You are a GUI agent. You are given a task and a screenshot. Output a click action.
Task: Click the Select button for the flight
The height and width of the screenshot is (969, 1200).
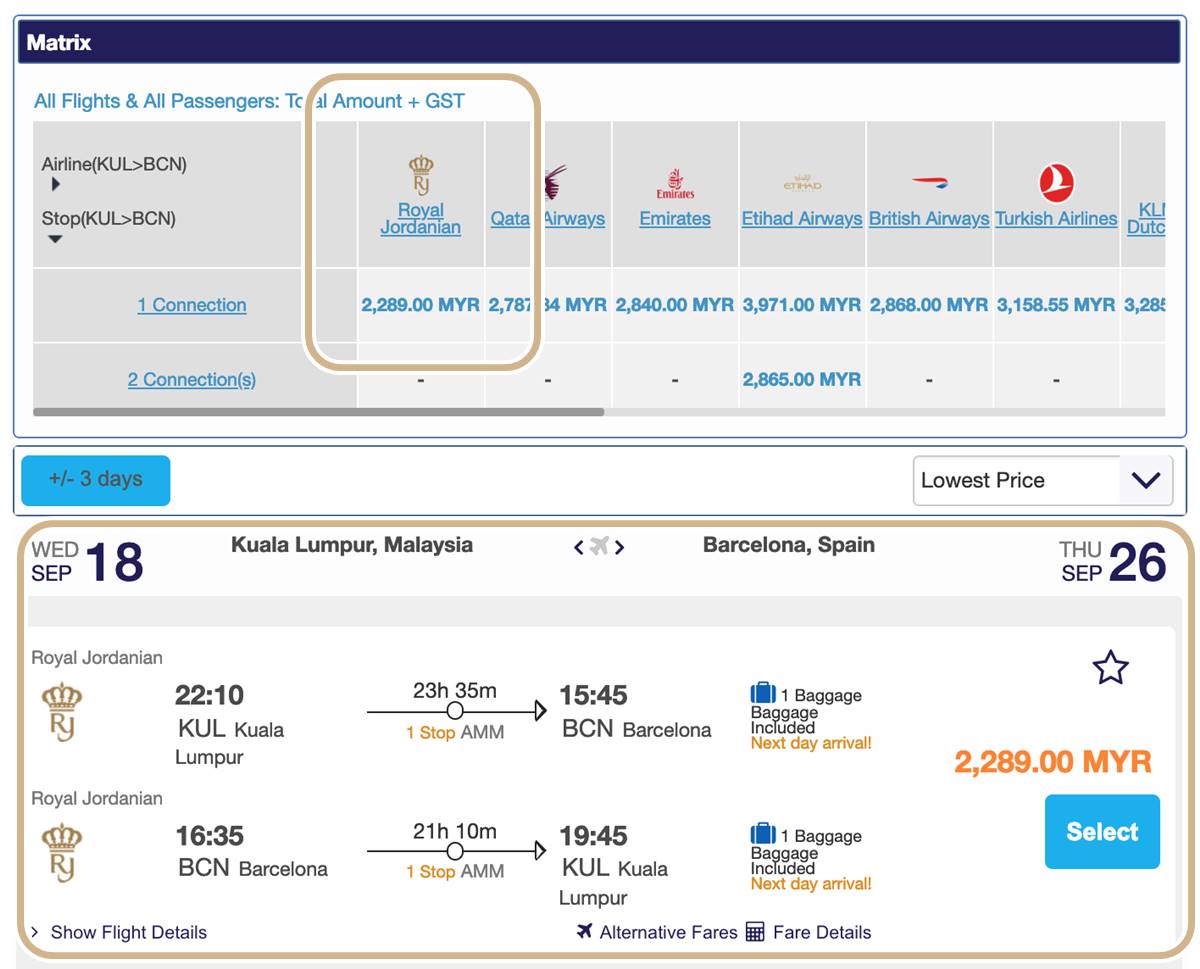[1102, 832]
